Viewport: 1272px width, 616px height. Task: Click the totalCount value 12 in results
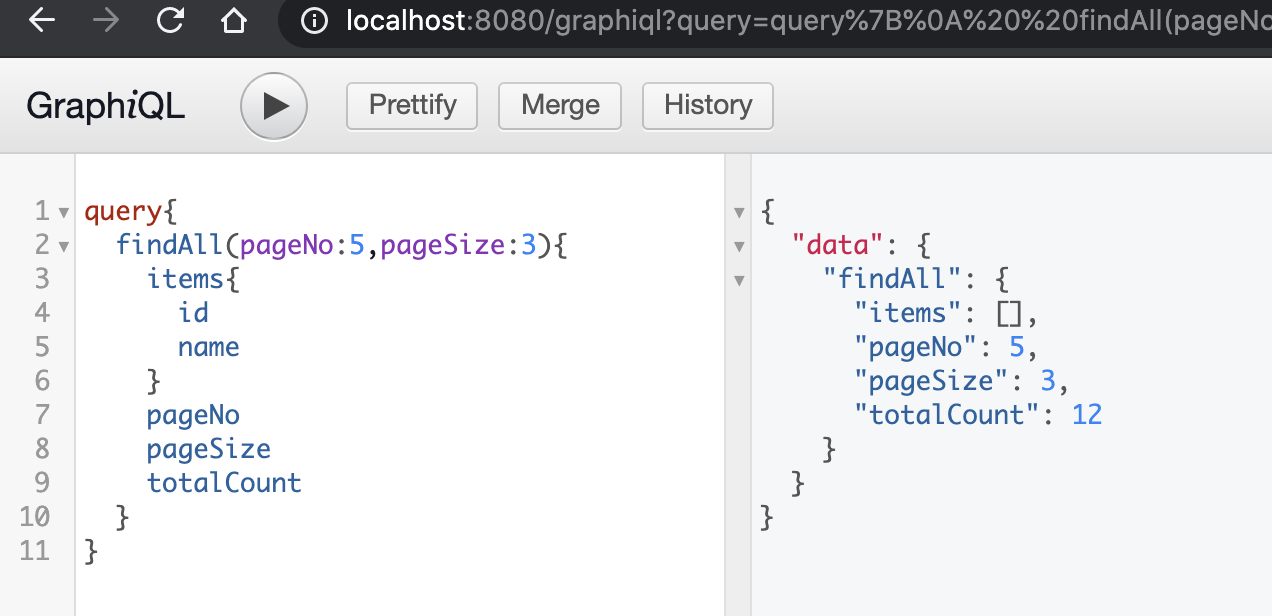1087,415
